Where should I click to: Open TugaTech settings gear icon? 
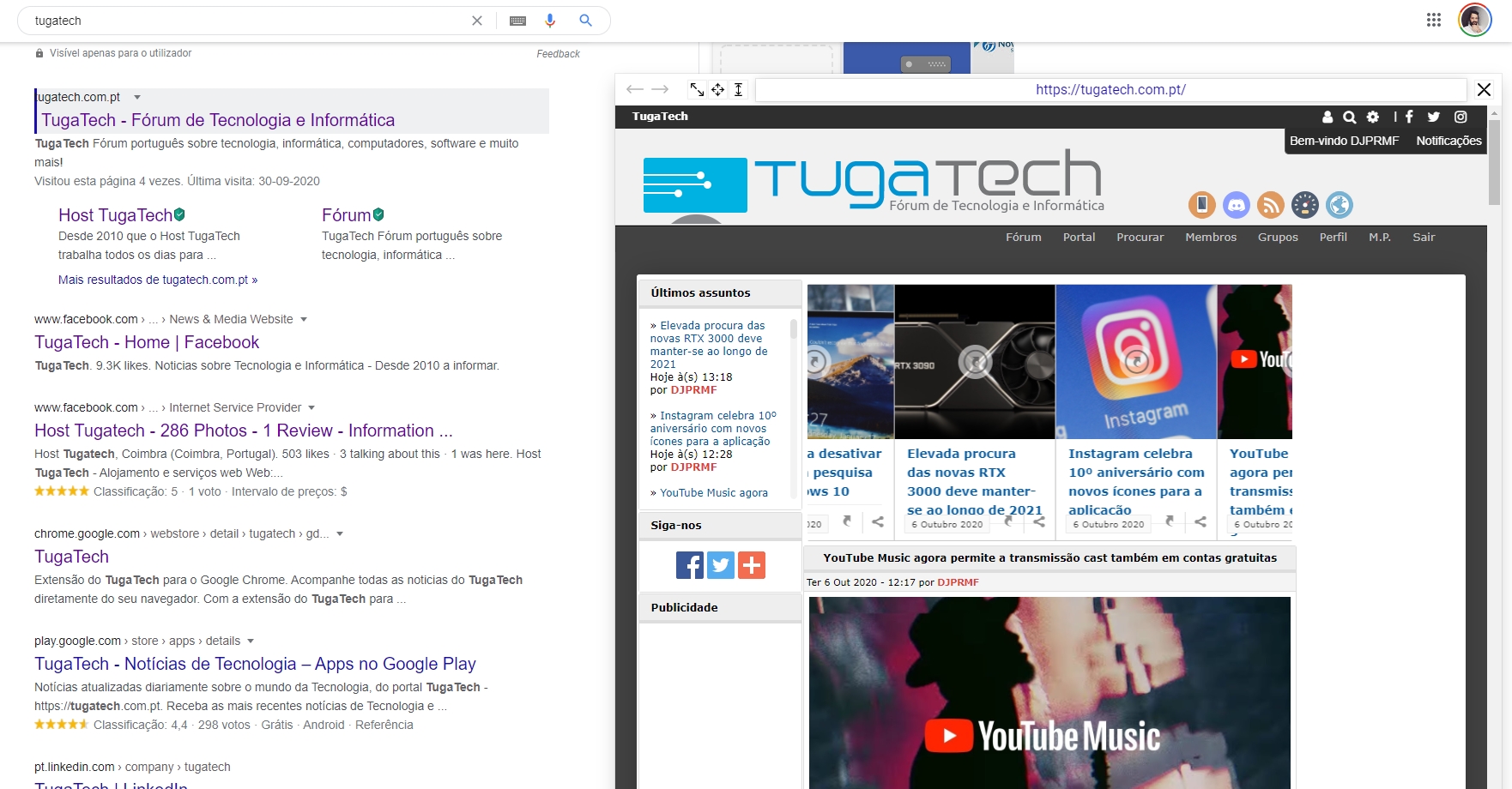1373,117
